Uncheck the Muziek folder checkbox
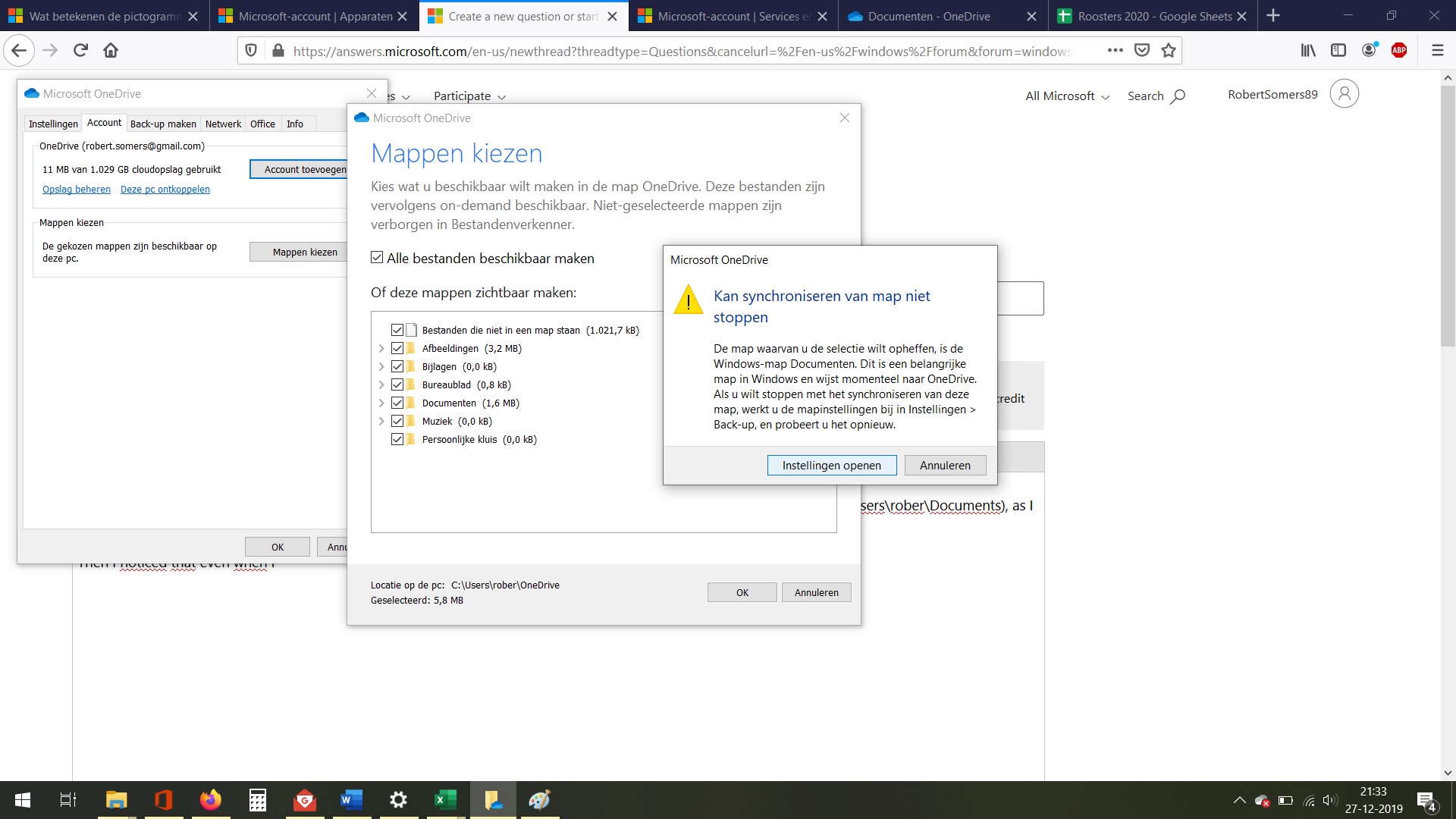 pos(397,421)
